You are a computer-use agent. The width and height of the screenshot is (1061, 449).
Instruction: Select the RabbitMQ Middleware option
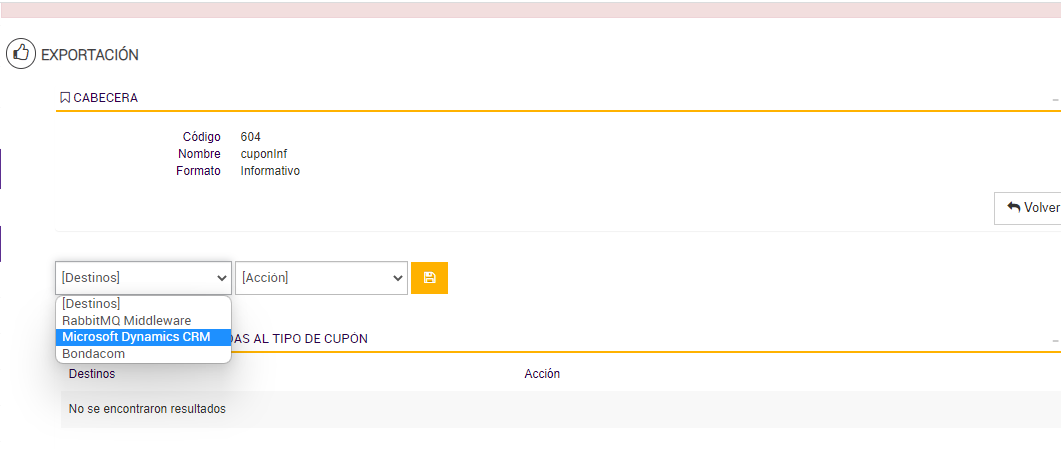pos(126,320)
